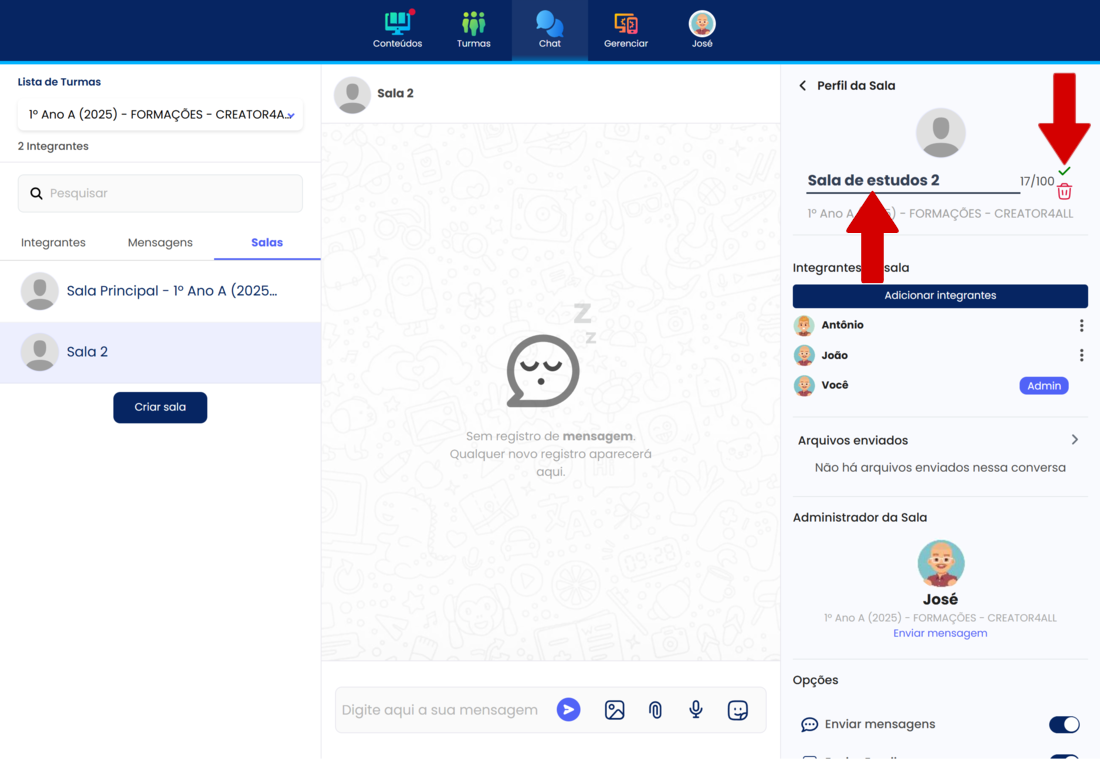Switch to the Integrantes tab
Screen dimensions: 1100x762
[x=53, y=243]
